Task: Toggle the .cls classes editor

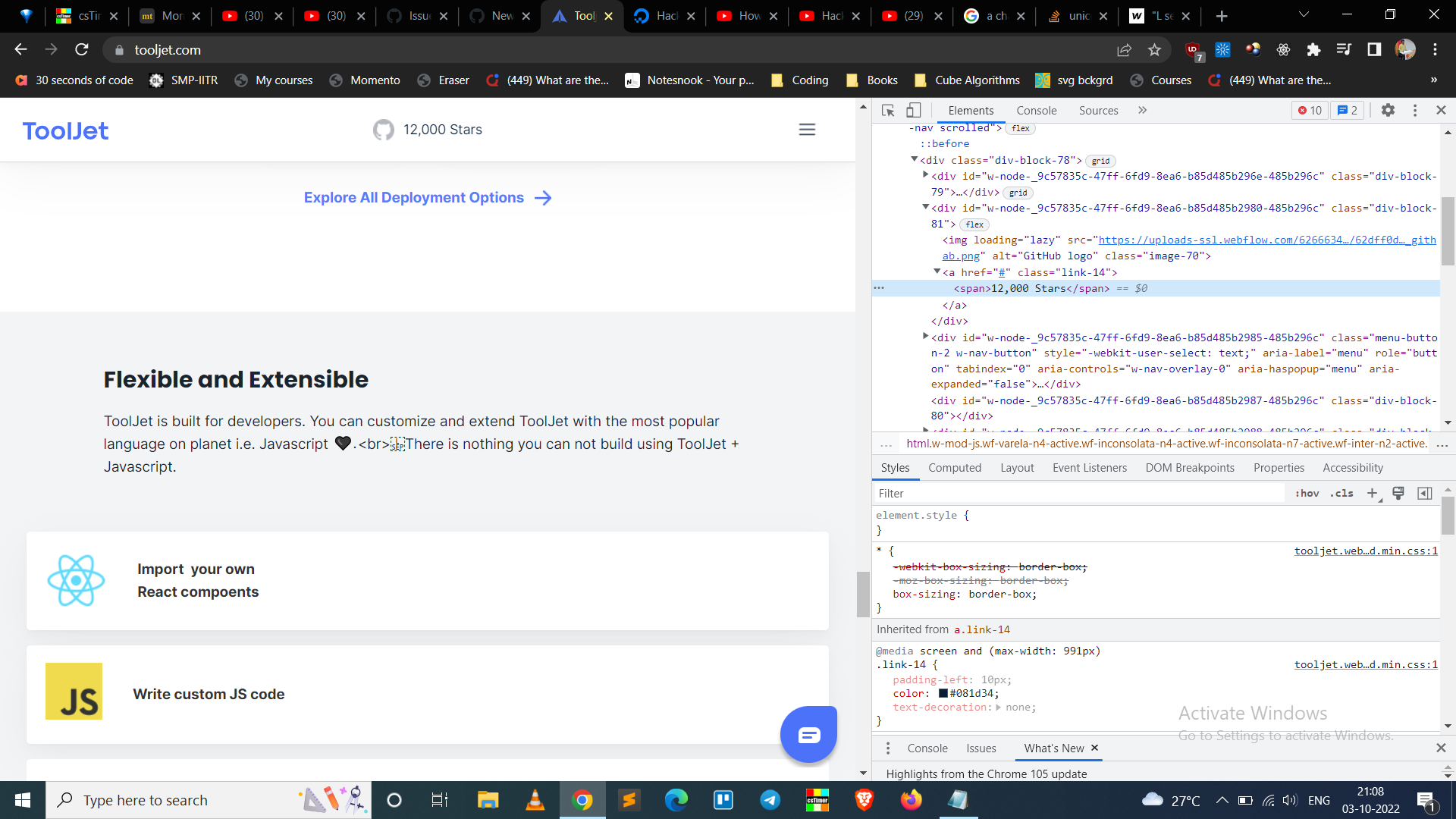Action: 1342,493
